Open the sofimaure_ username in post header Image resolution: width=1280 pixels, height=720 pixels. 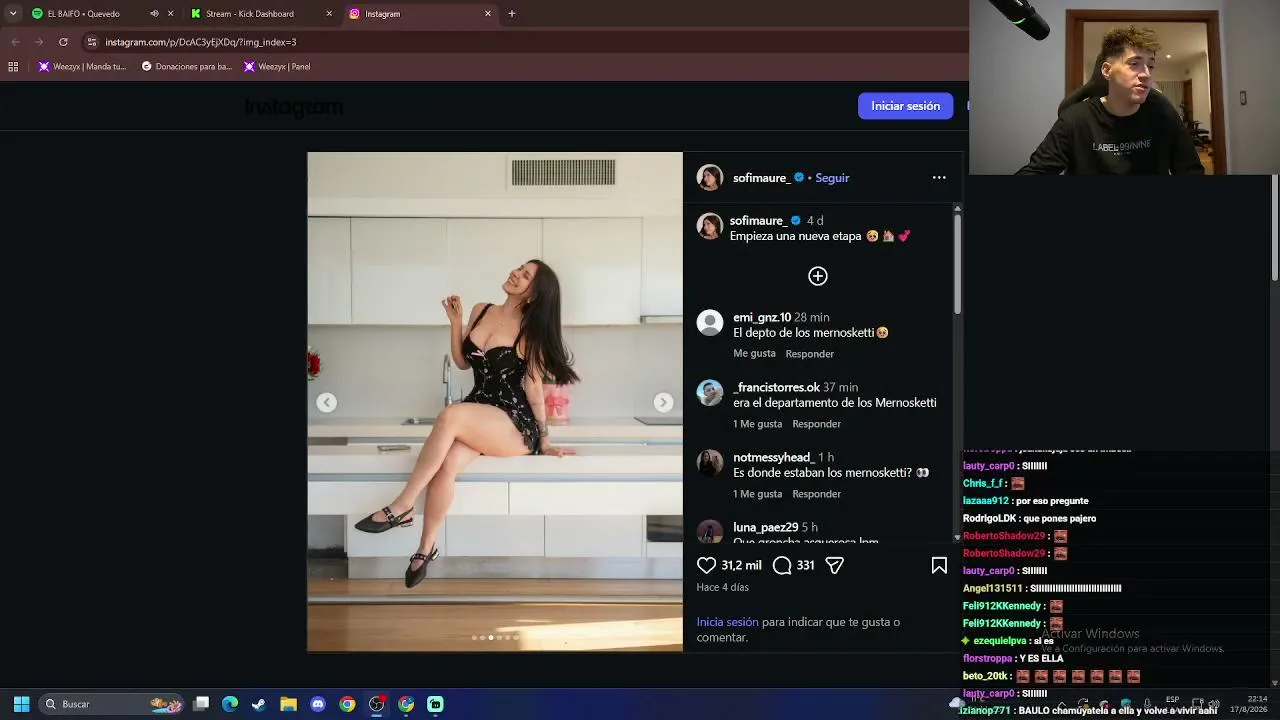click(x=762, y=178)
